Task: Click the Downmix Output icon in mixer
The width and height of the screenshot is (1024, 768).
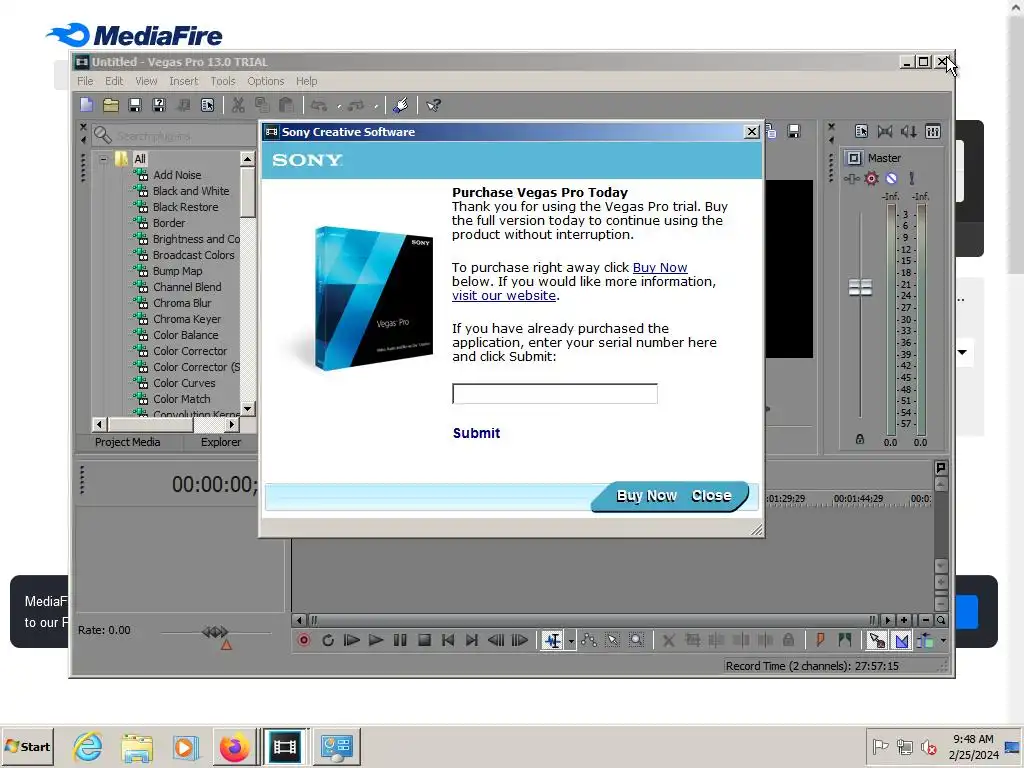Action: click(x=885, y=132)
